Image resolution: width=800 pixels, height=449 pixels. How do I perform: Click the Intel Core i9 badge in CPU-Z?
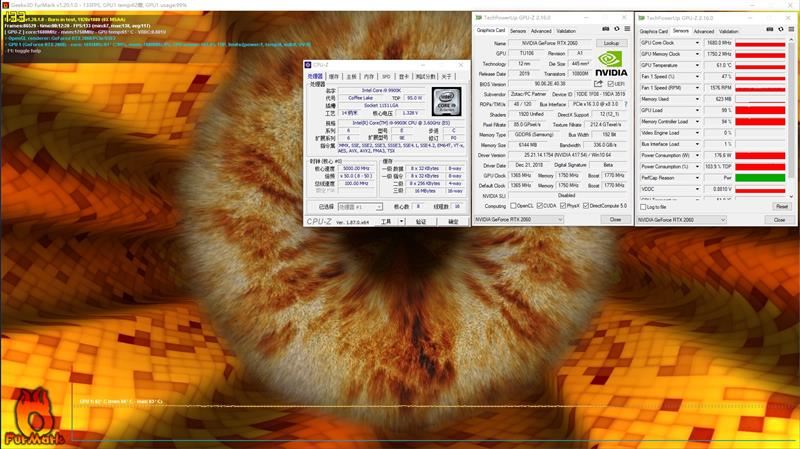446,102
